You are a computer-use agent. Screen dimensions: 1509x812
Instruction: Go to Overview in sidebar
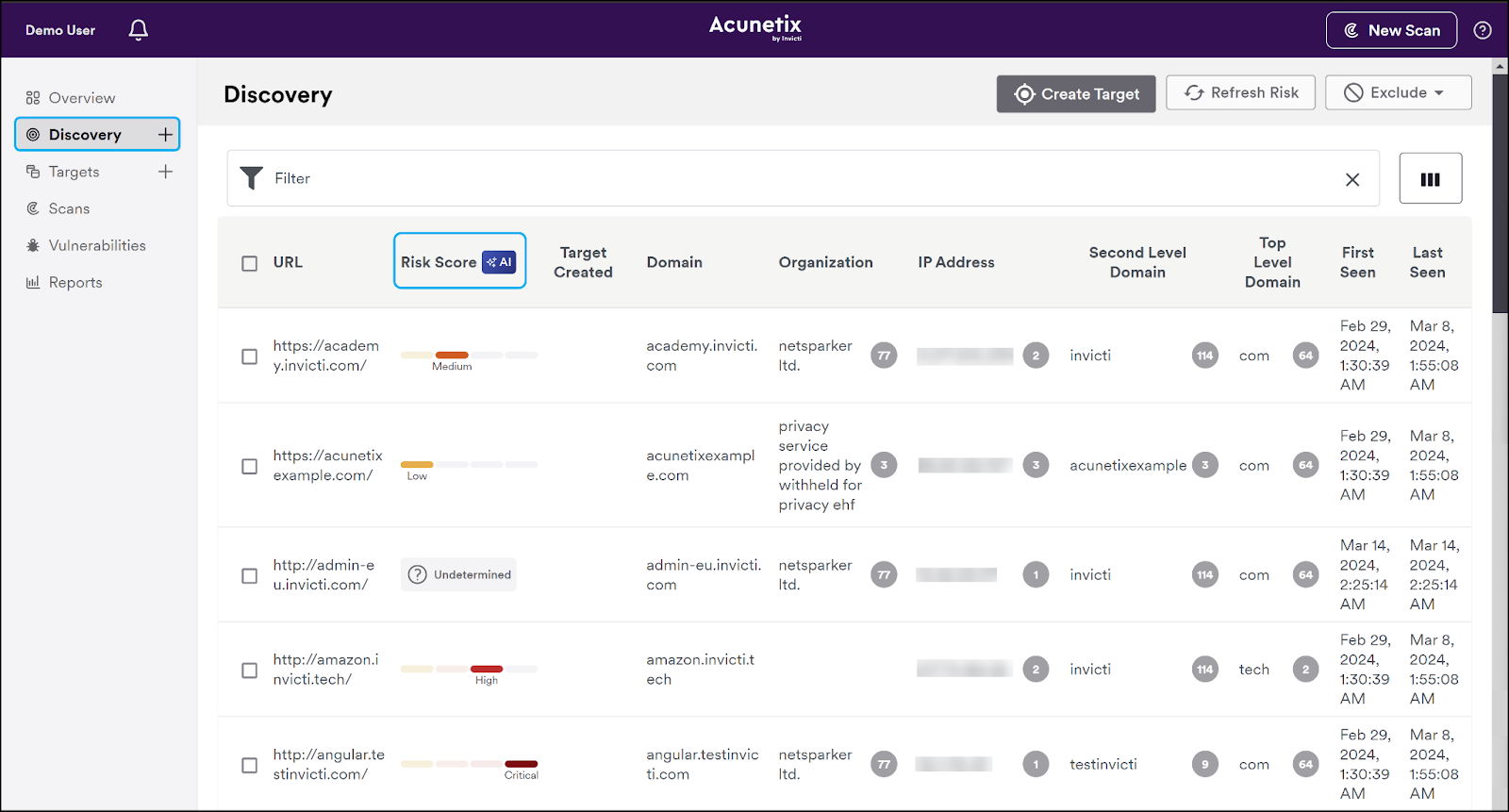tap(82, 98)
